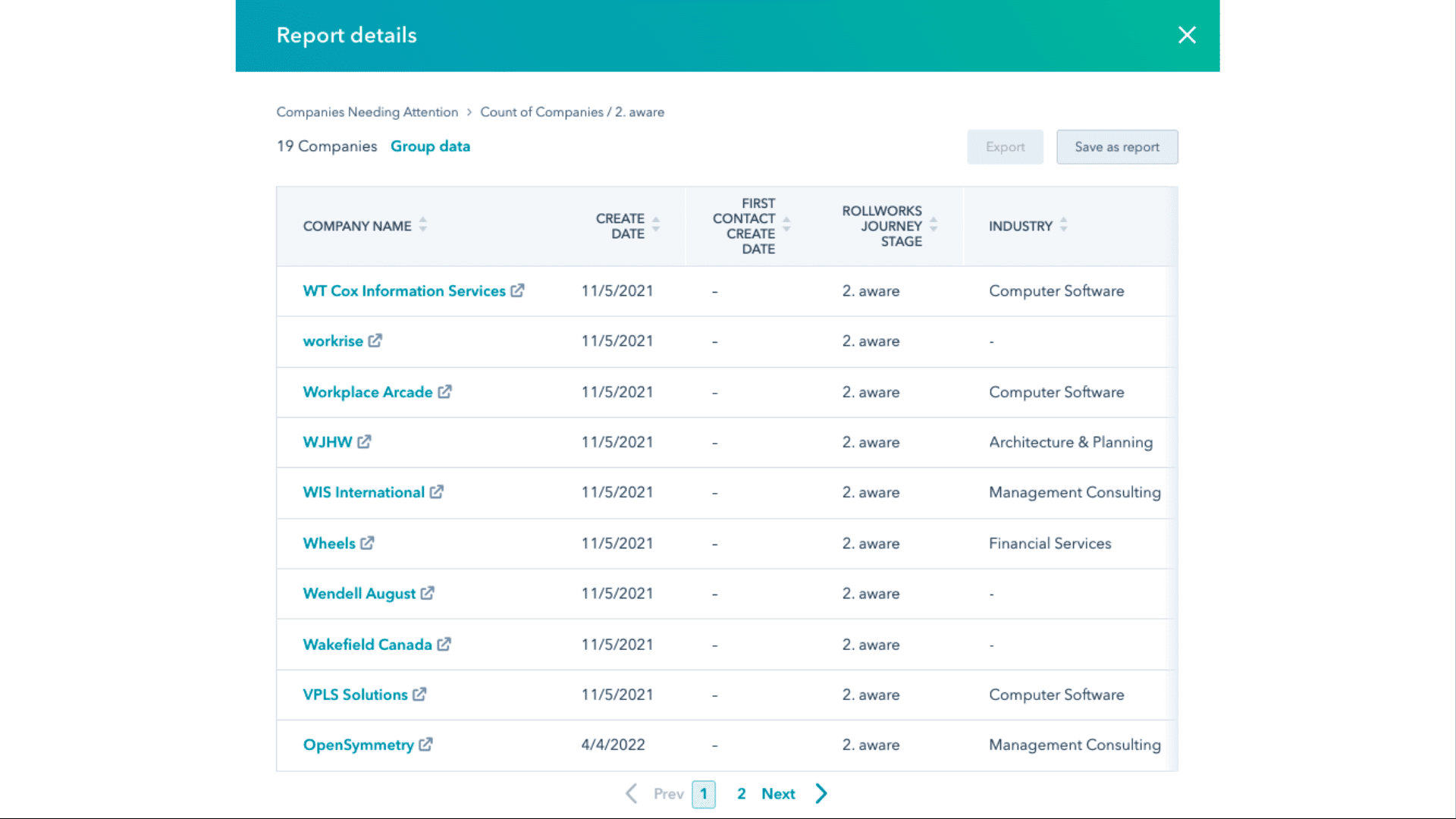1456x819 pixels.
Task: Open the OpenSymmetry company link
Action: coord(359,744)
